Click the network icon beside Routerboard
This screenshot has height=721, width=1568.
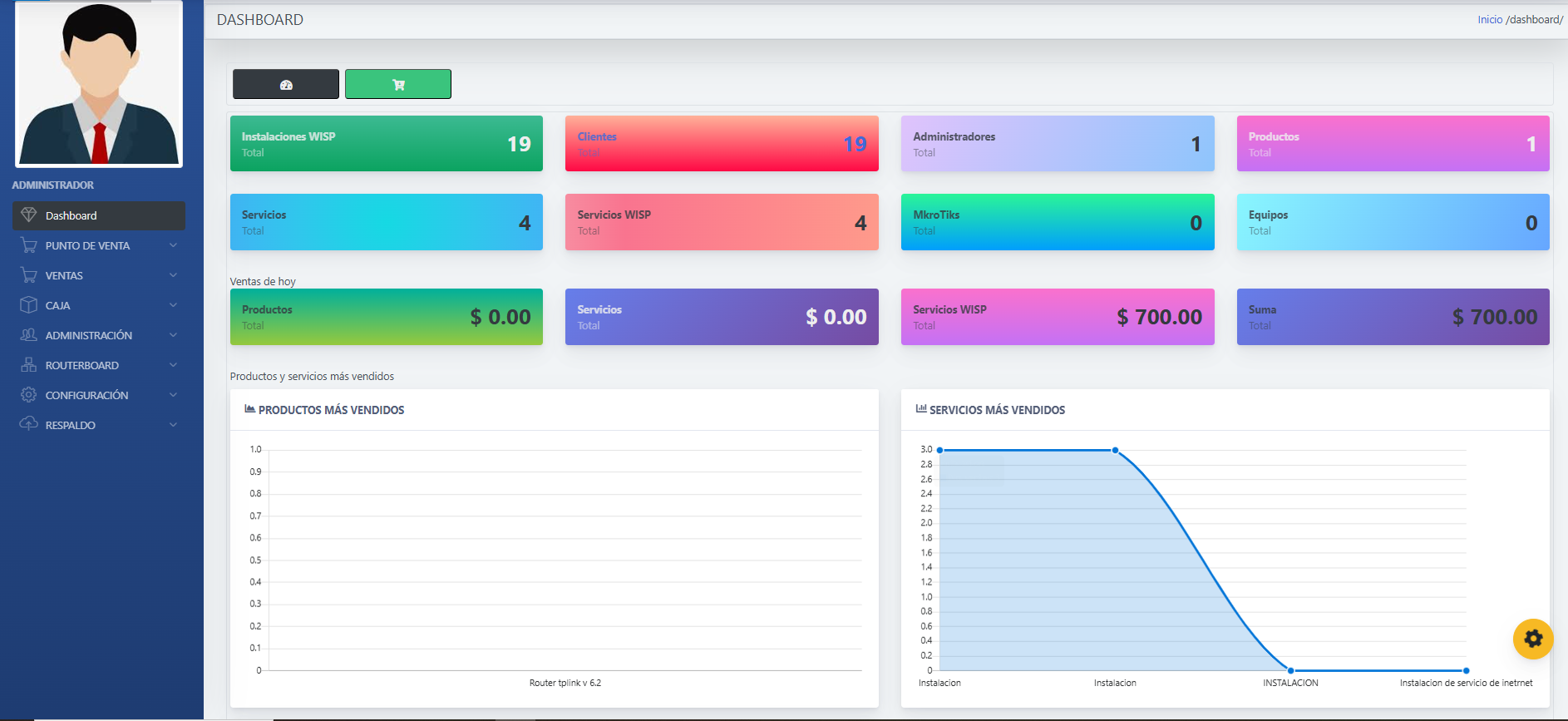click(29, 365)
